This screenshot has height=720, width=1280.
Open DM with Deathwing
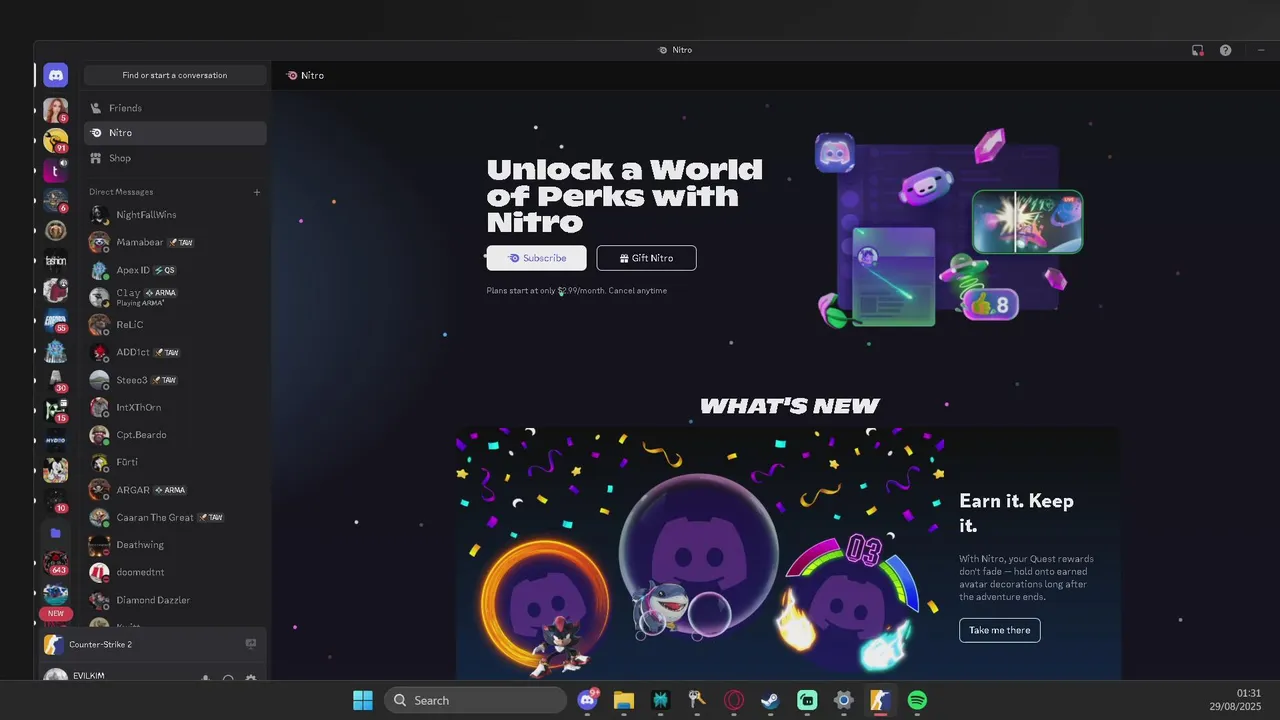(x=175, y=545)
